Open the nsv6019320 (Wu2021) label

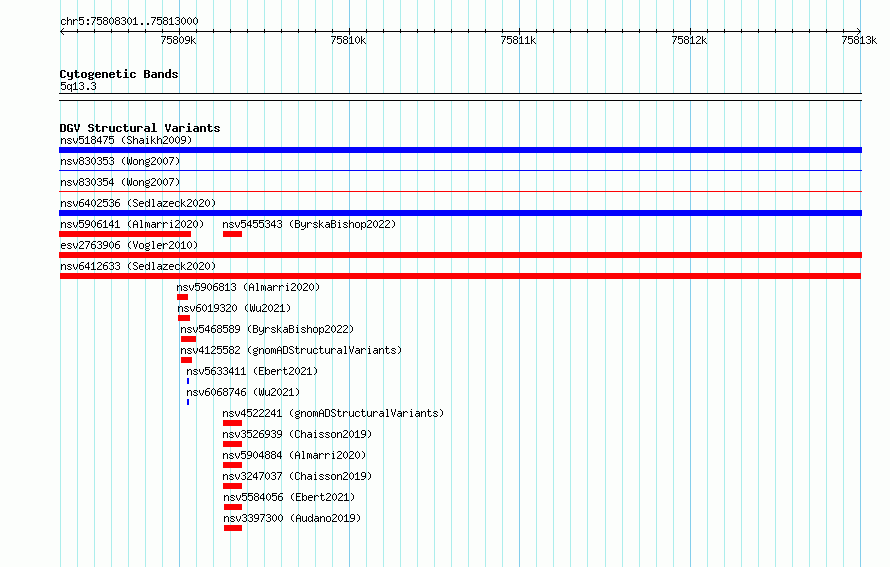tap(234, 308)
